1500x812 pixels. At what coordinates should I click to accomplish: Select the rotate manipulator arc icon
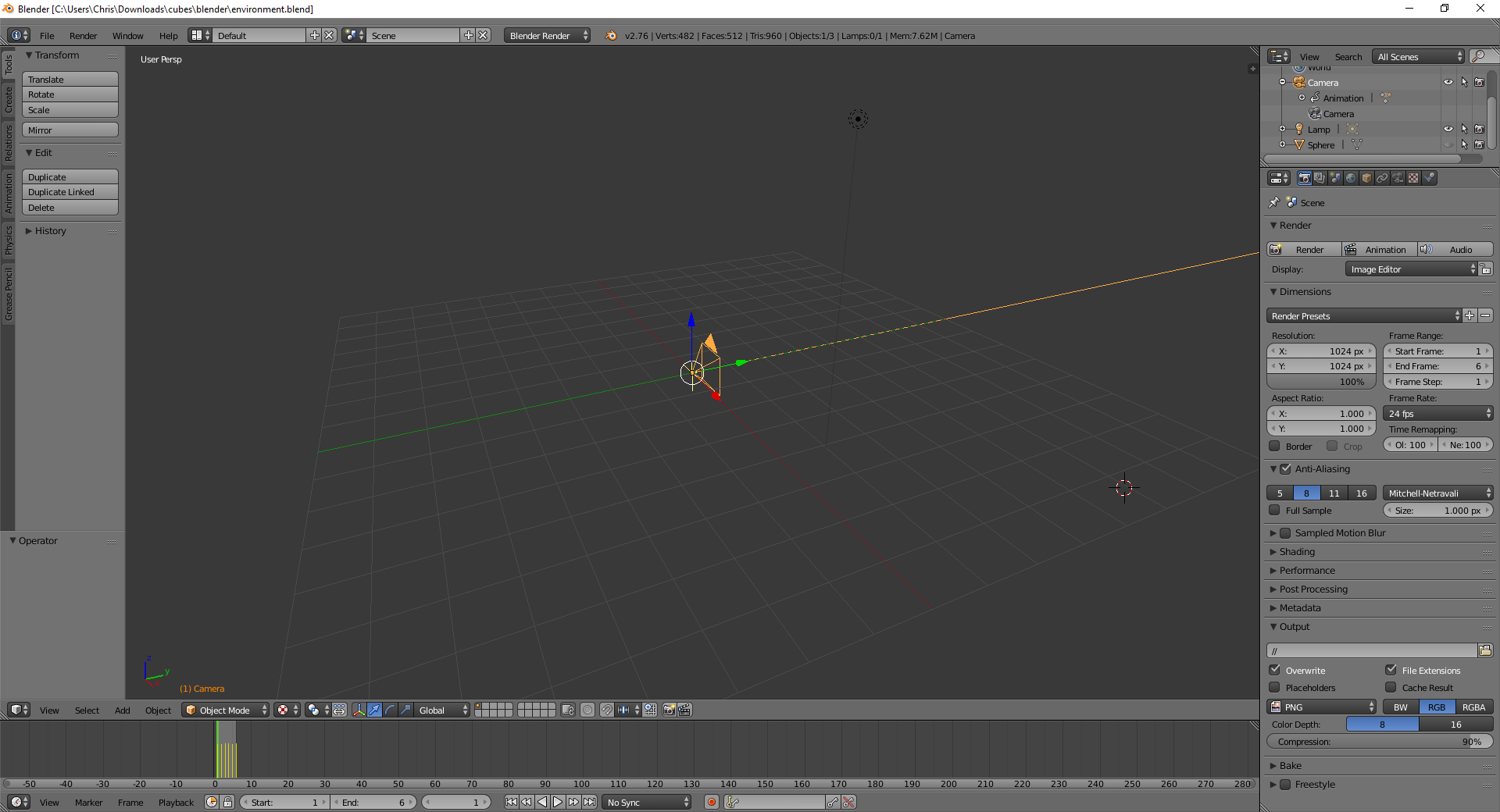pyautogui.click(x=390, y=710)
